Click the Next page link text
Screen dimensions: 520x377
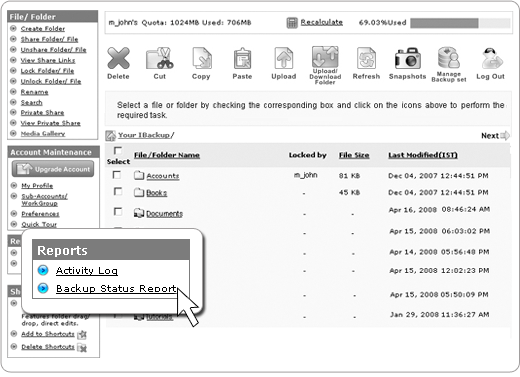490,136
